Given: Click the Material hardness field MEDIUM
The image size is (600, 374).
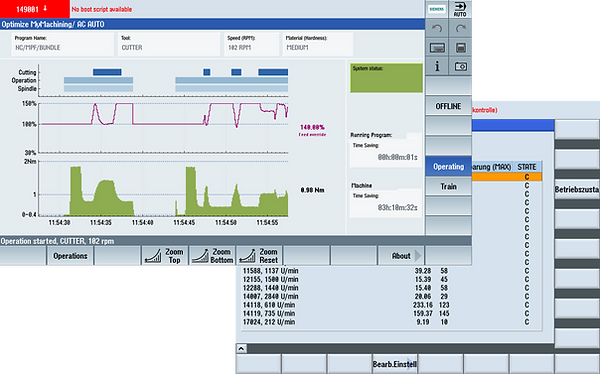Looking at the screenshot, I should point(318,44).
